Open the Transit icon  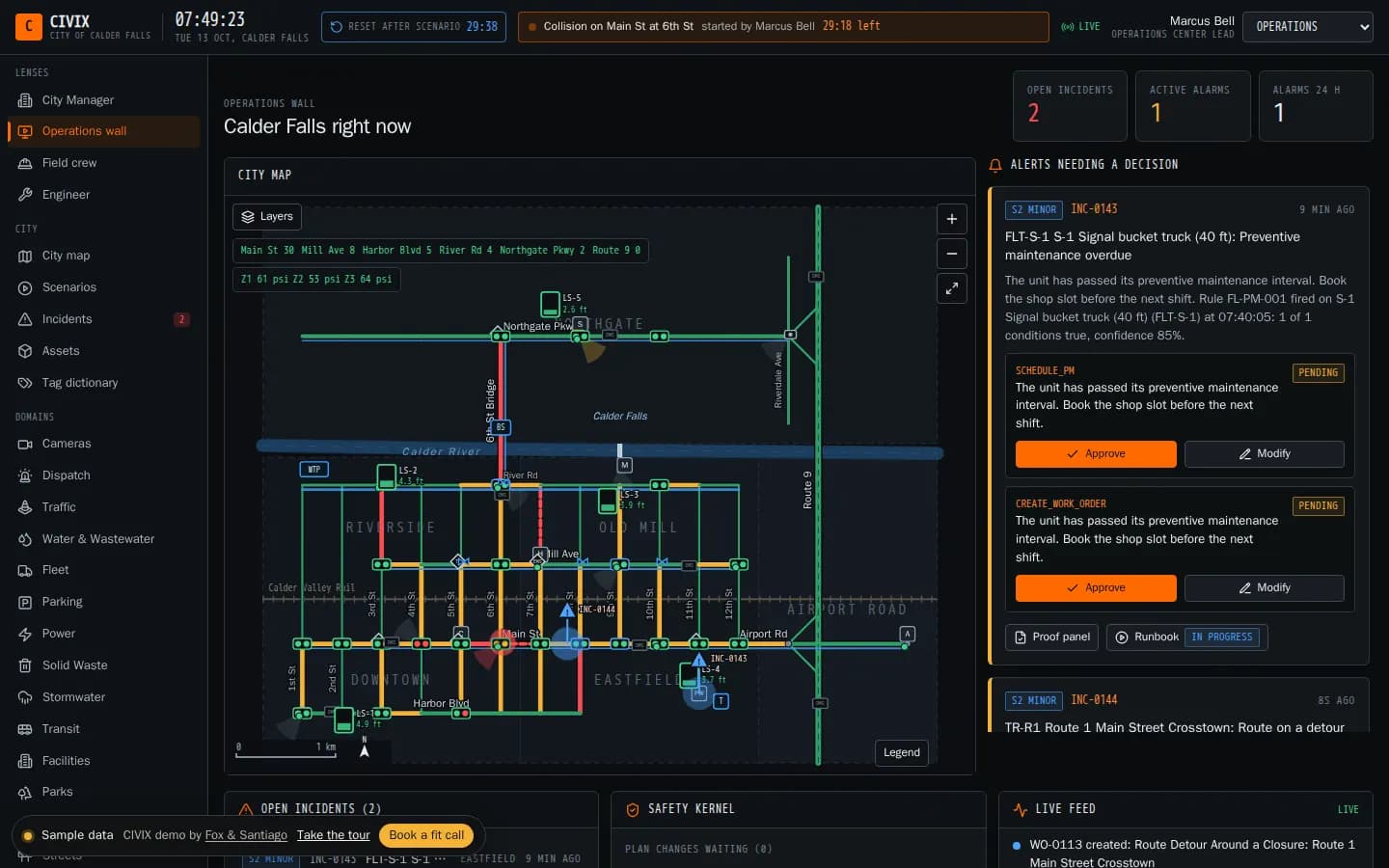pyautogui.click(x=25, y=729)
